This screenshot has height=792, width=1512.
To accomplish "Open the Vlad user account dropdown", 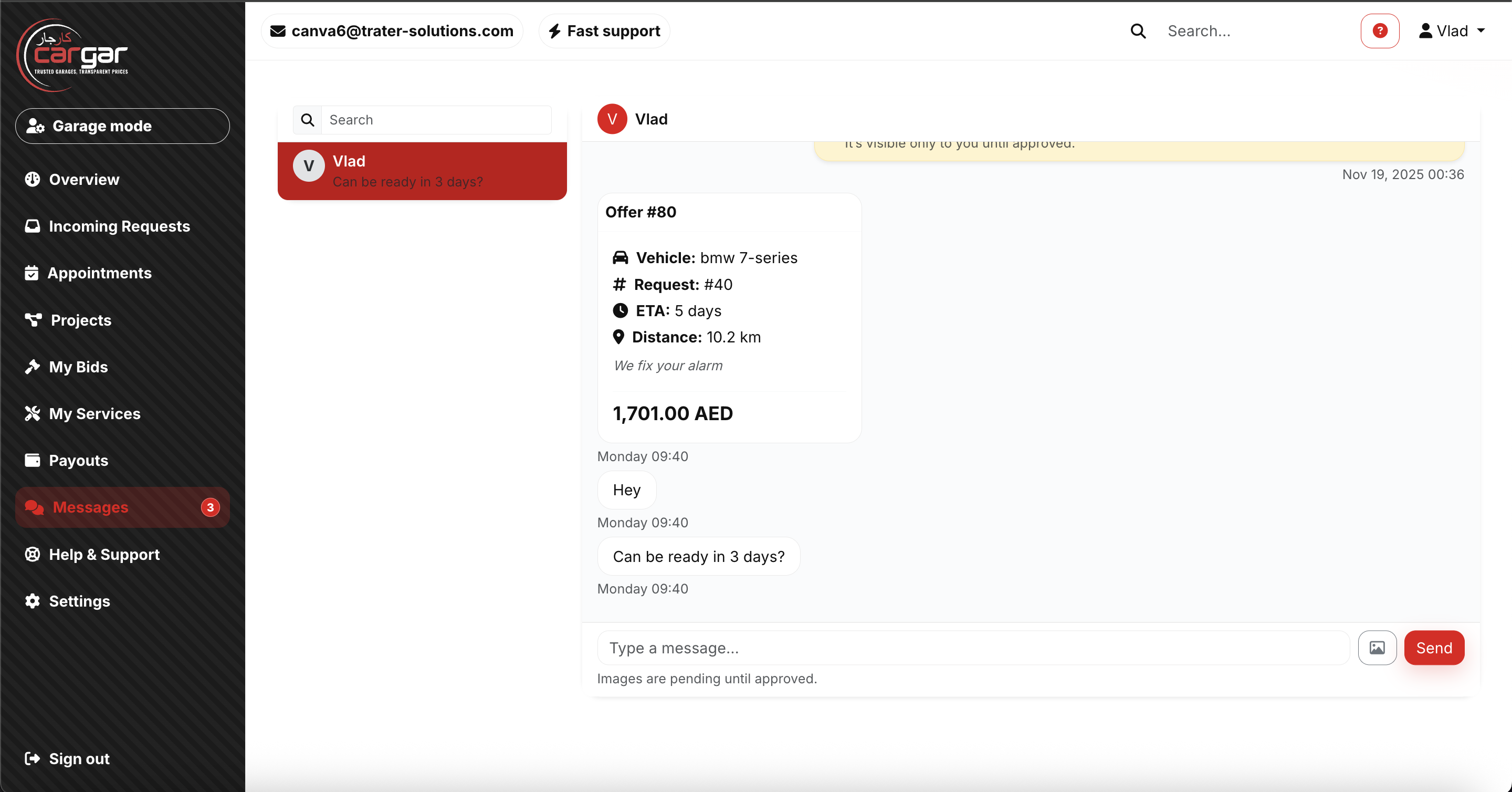I will [1452, 30].
